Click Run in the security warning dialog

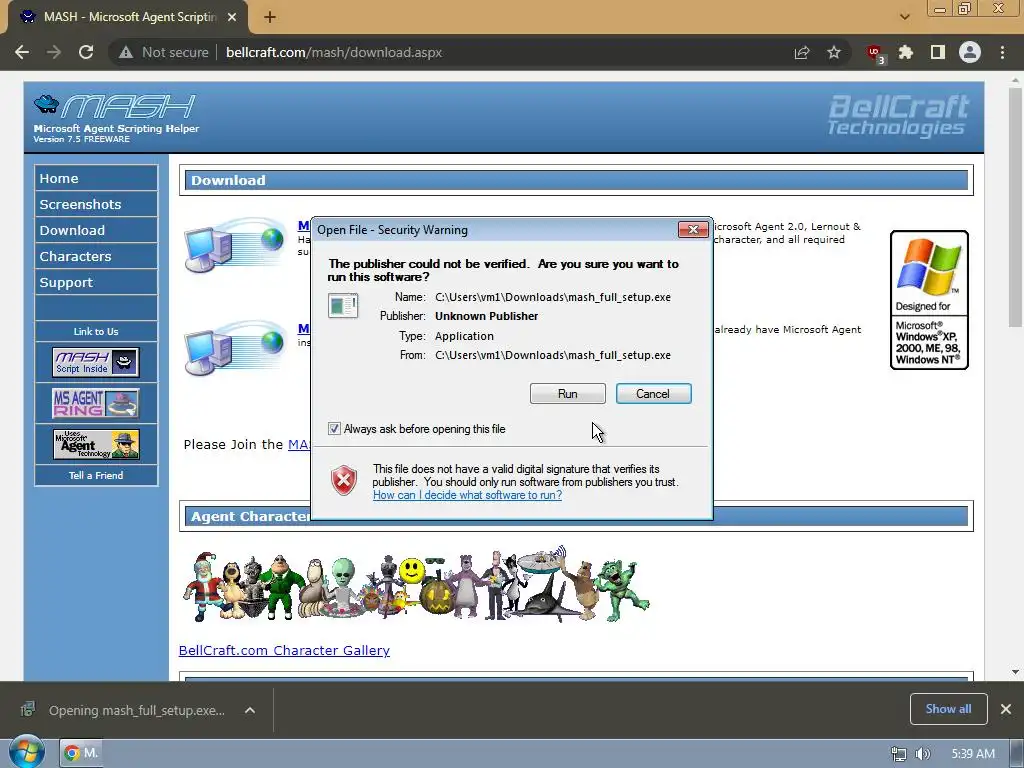pyautogui.click(x=568, y=394)
